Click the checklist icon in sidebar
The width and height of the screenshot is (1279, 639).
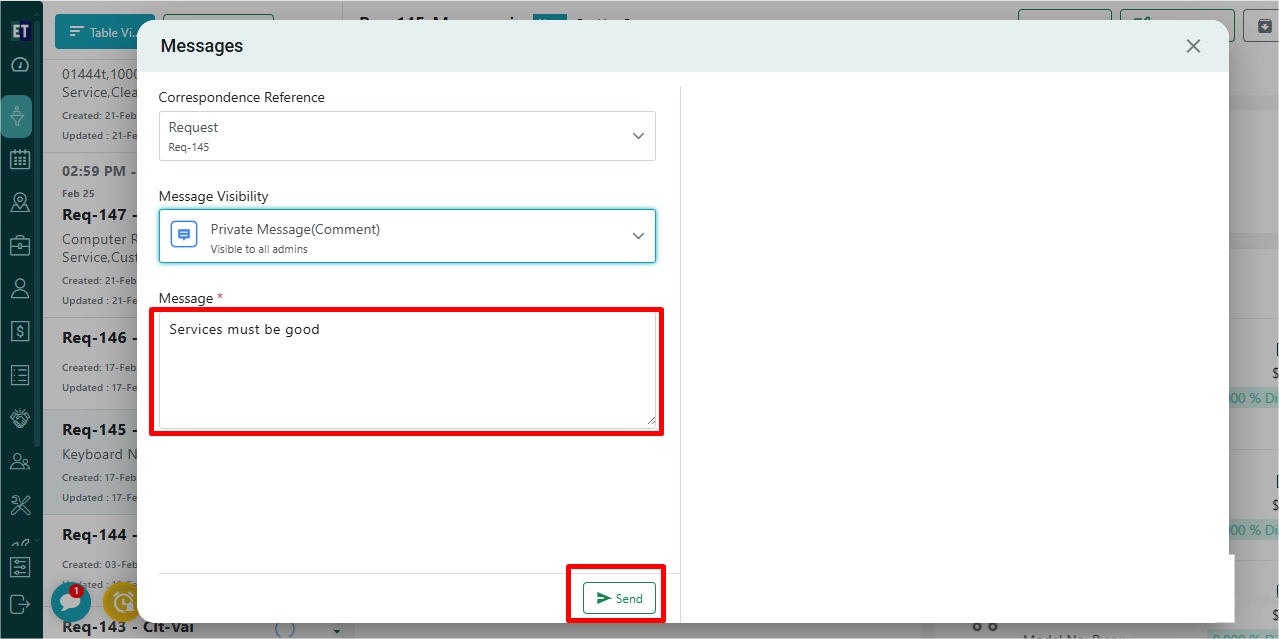[x=20, y=375]
